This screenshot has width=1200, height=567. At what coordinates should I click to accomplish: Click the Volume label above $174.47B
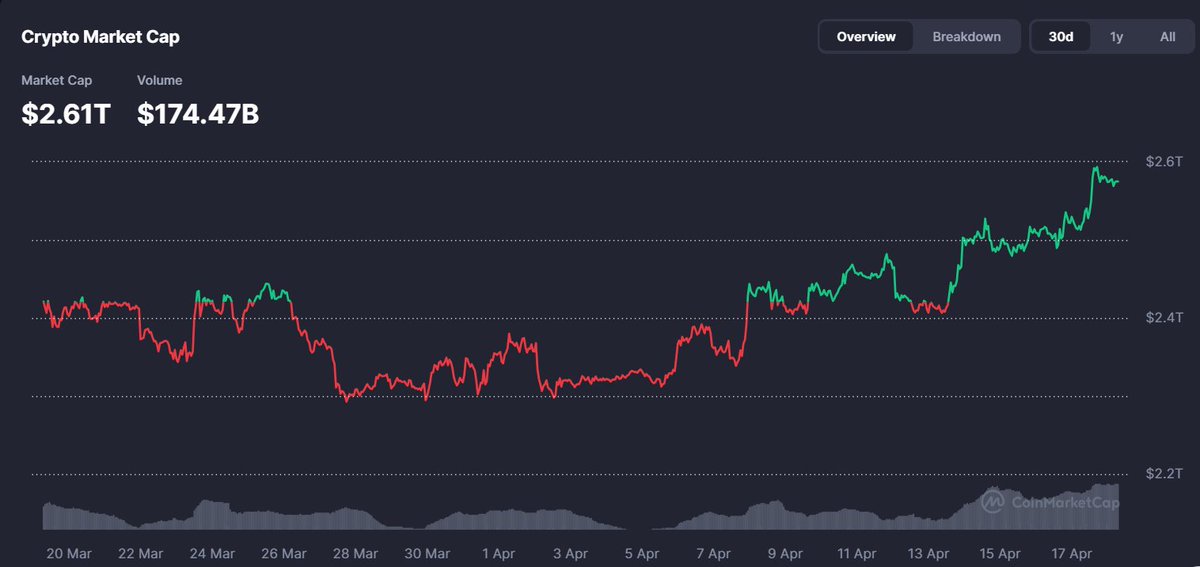coord(160,80)
